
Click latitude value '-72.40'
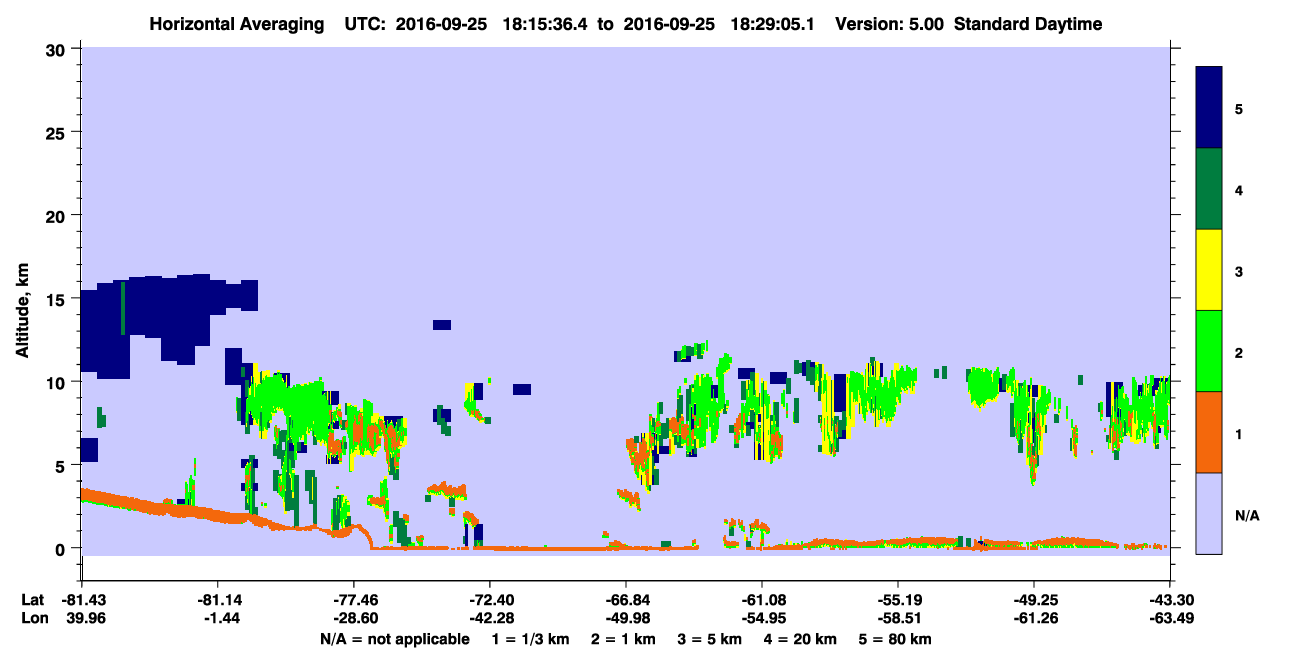point(489,600)
